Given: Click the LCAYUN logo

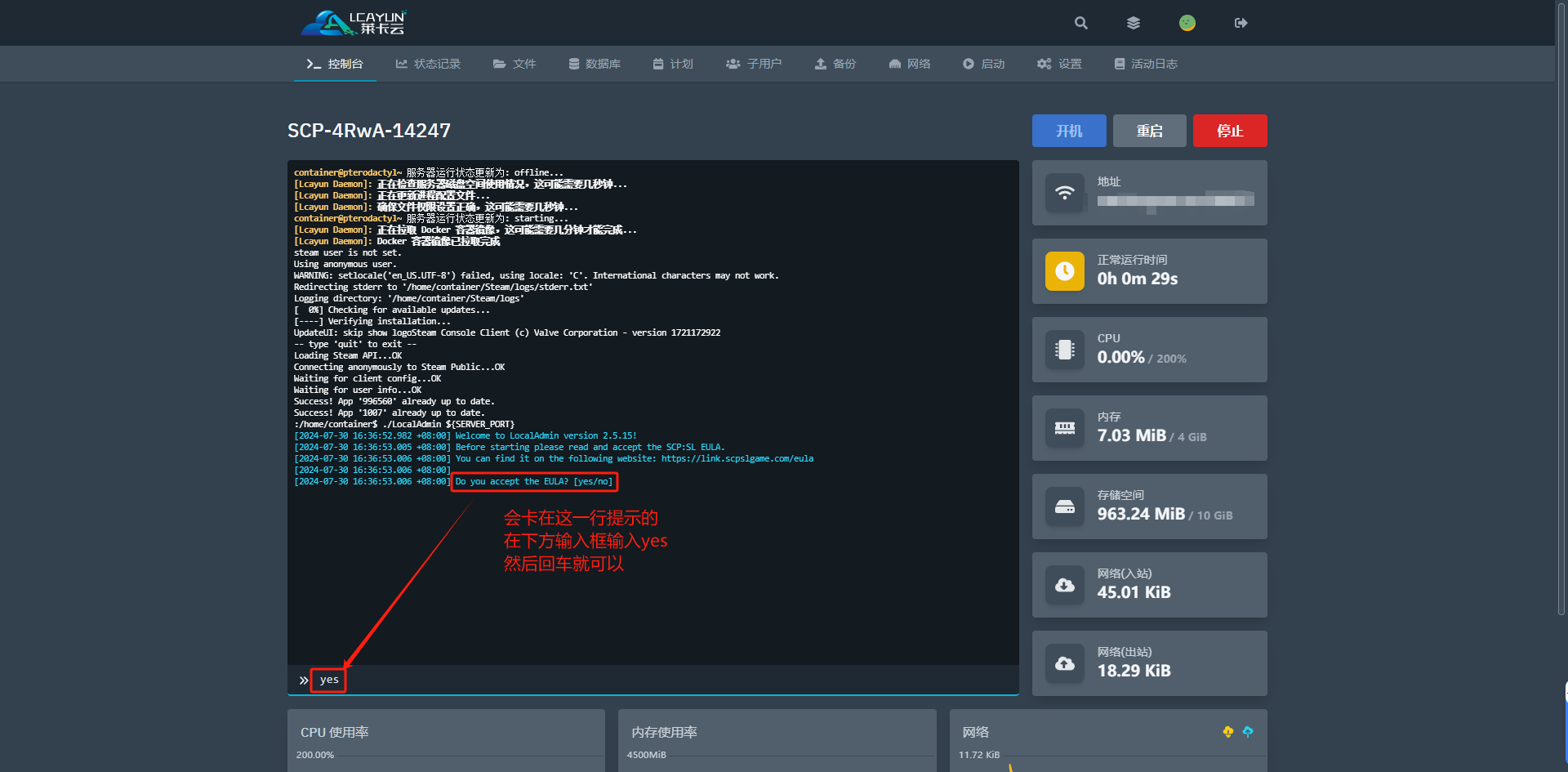Looking at the screenshot, I should click(x=354, y=23).
